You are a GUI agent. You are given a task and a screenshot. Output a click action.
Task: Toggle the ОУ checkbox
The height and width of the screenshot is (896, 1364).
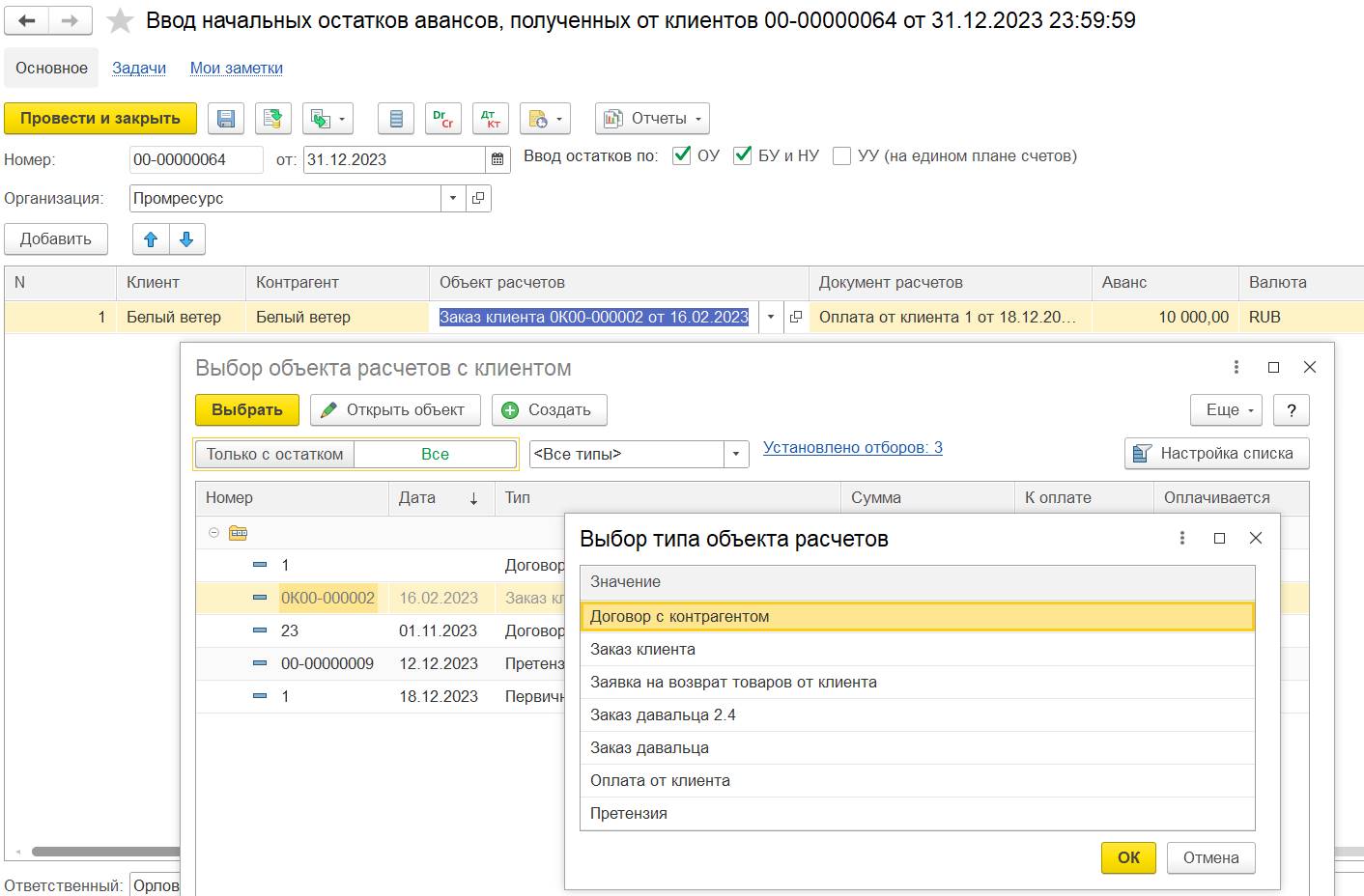pos(682,155)
